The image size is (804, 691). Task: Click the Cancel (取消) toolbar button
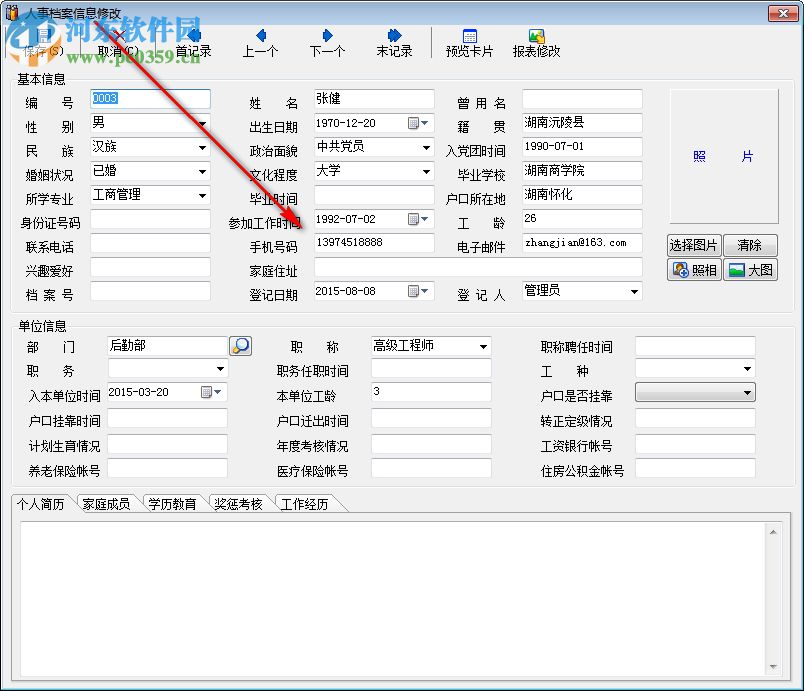pos(118,43)
